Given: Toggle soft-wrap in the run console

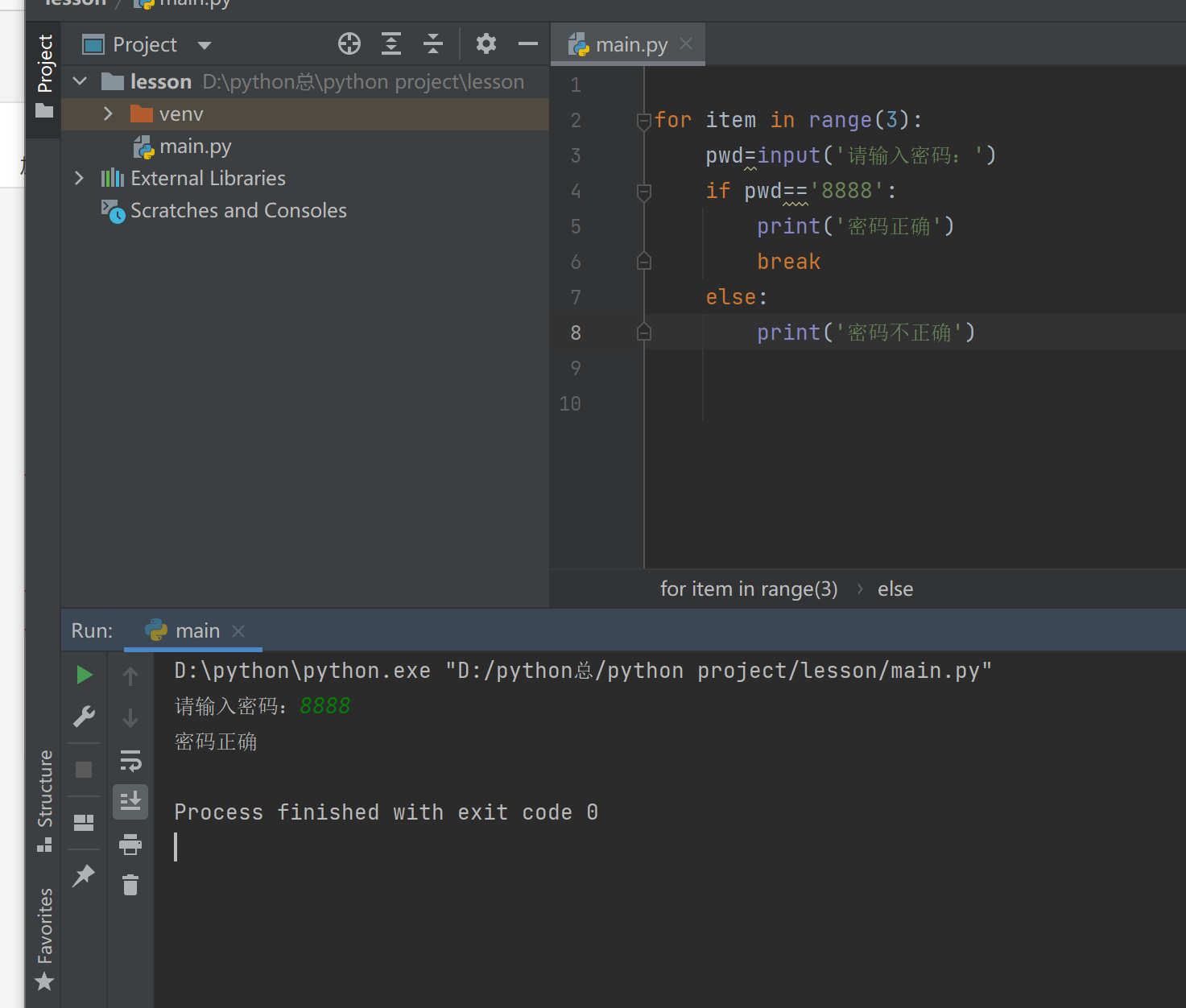Looking at the screenshot, I should (130, 760).
